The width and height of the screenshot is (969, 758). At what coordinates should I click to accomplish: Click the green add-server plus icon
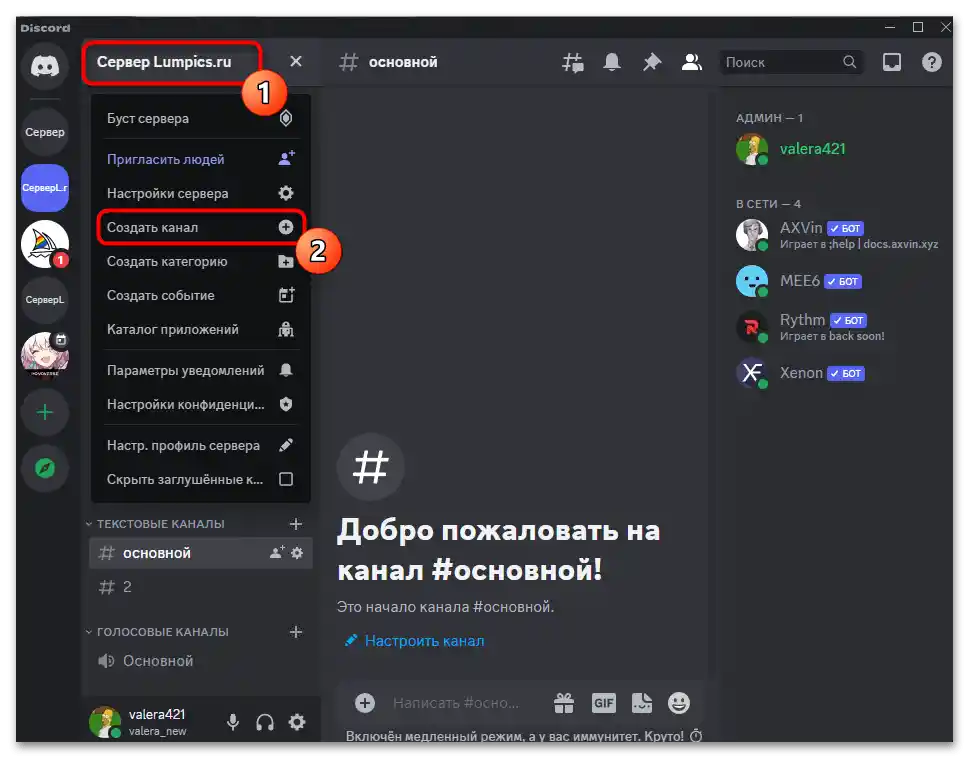click(44, 412)
